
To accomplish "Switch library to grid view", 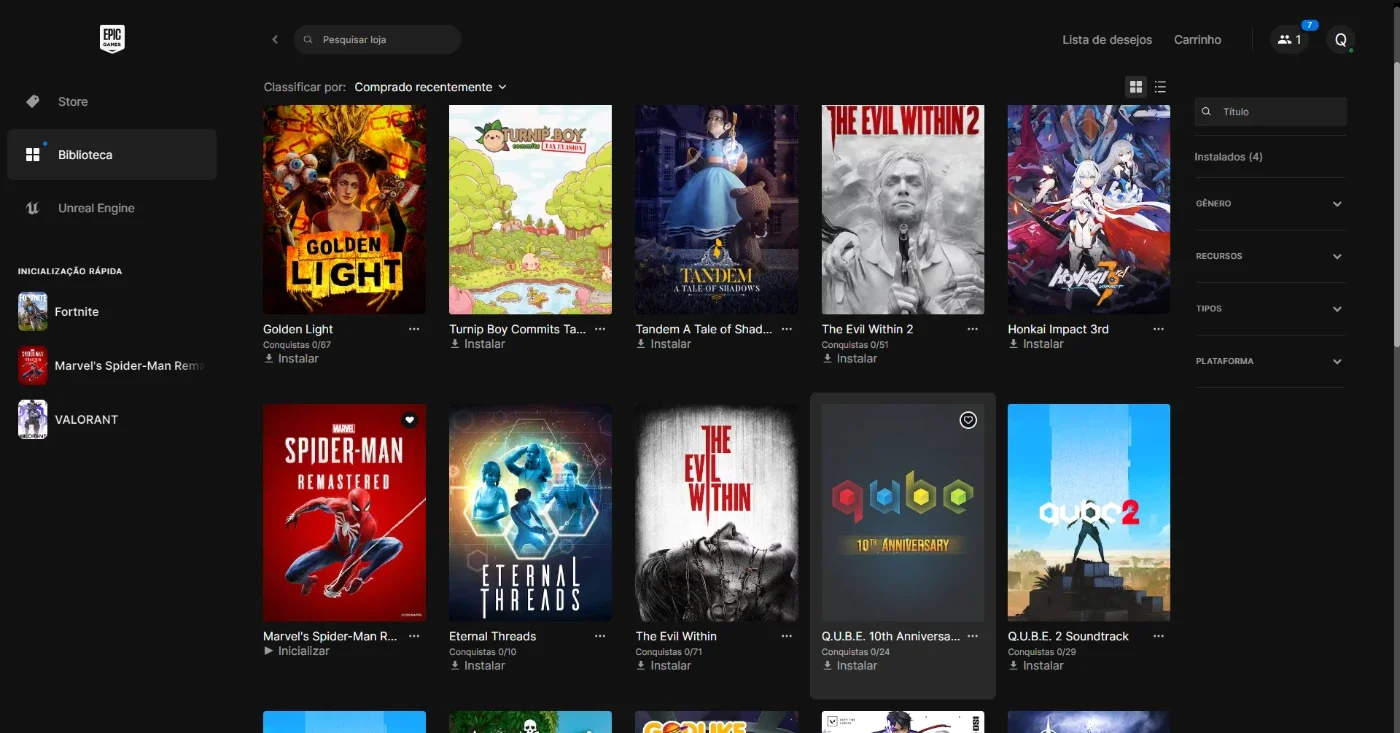I will coord(1136,87).
